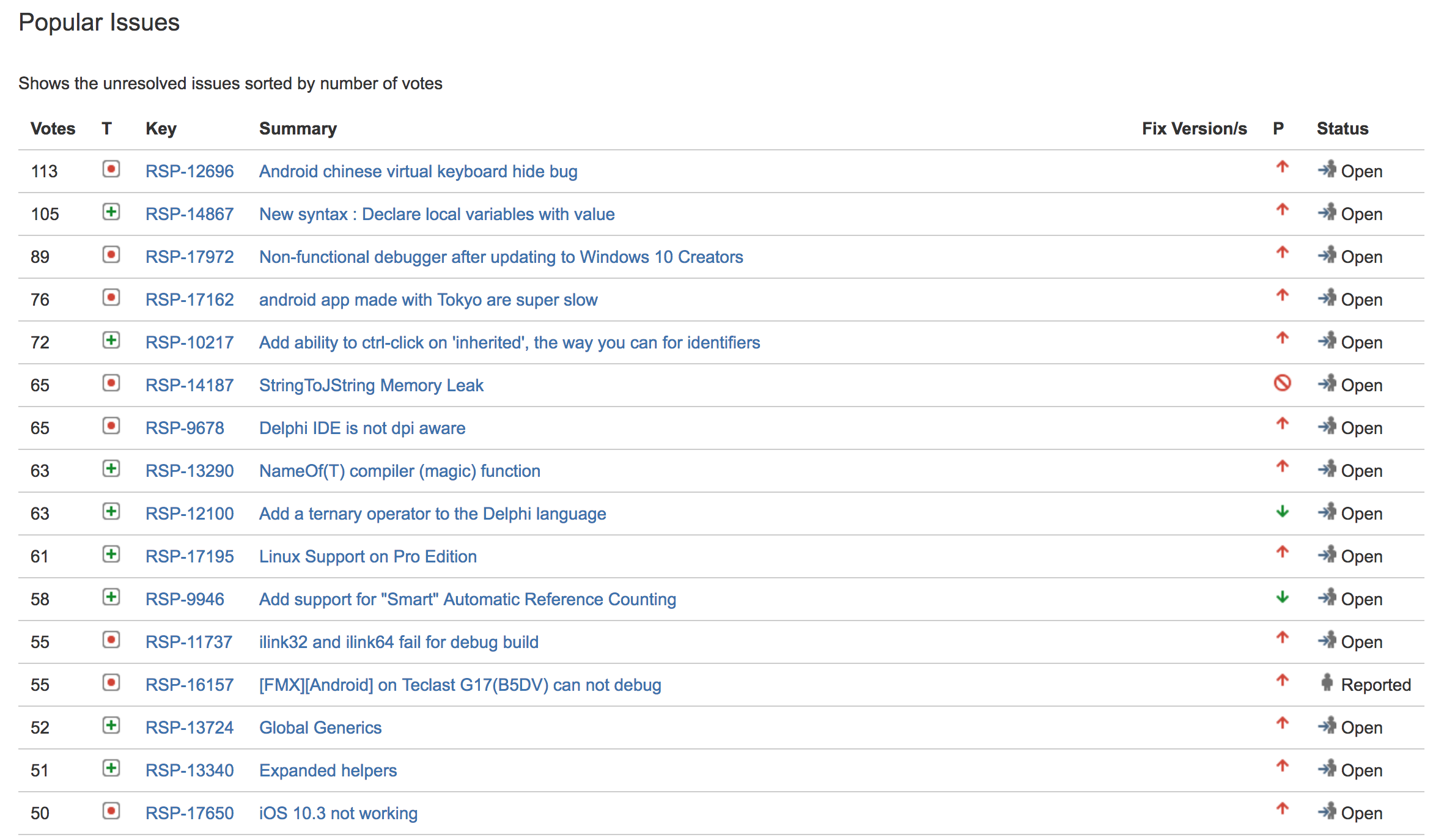Click the Open status icon for RSP-14867
Image resolution: width=1444 pixels, height=840 pixels.
pyautogui.click(x=1327, y=212)
